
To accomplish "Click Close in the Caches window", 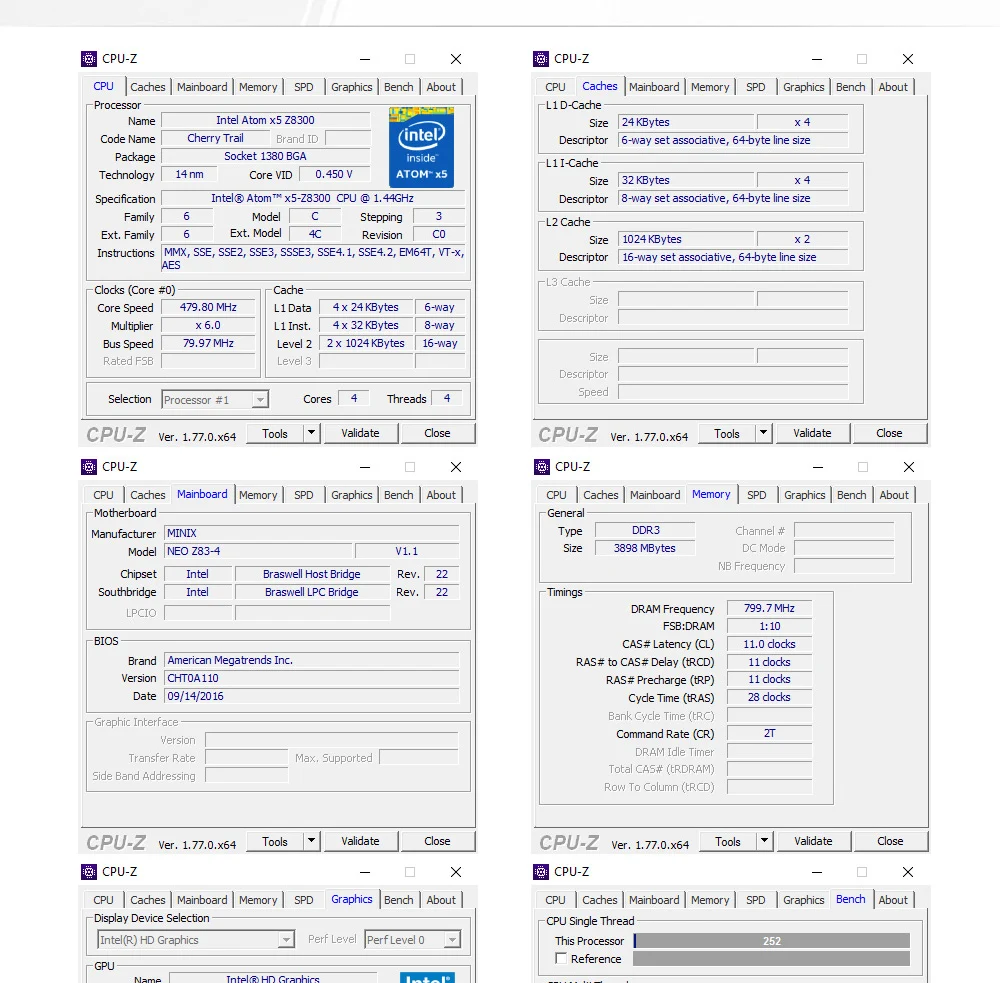I will (889, 433).
